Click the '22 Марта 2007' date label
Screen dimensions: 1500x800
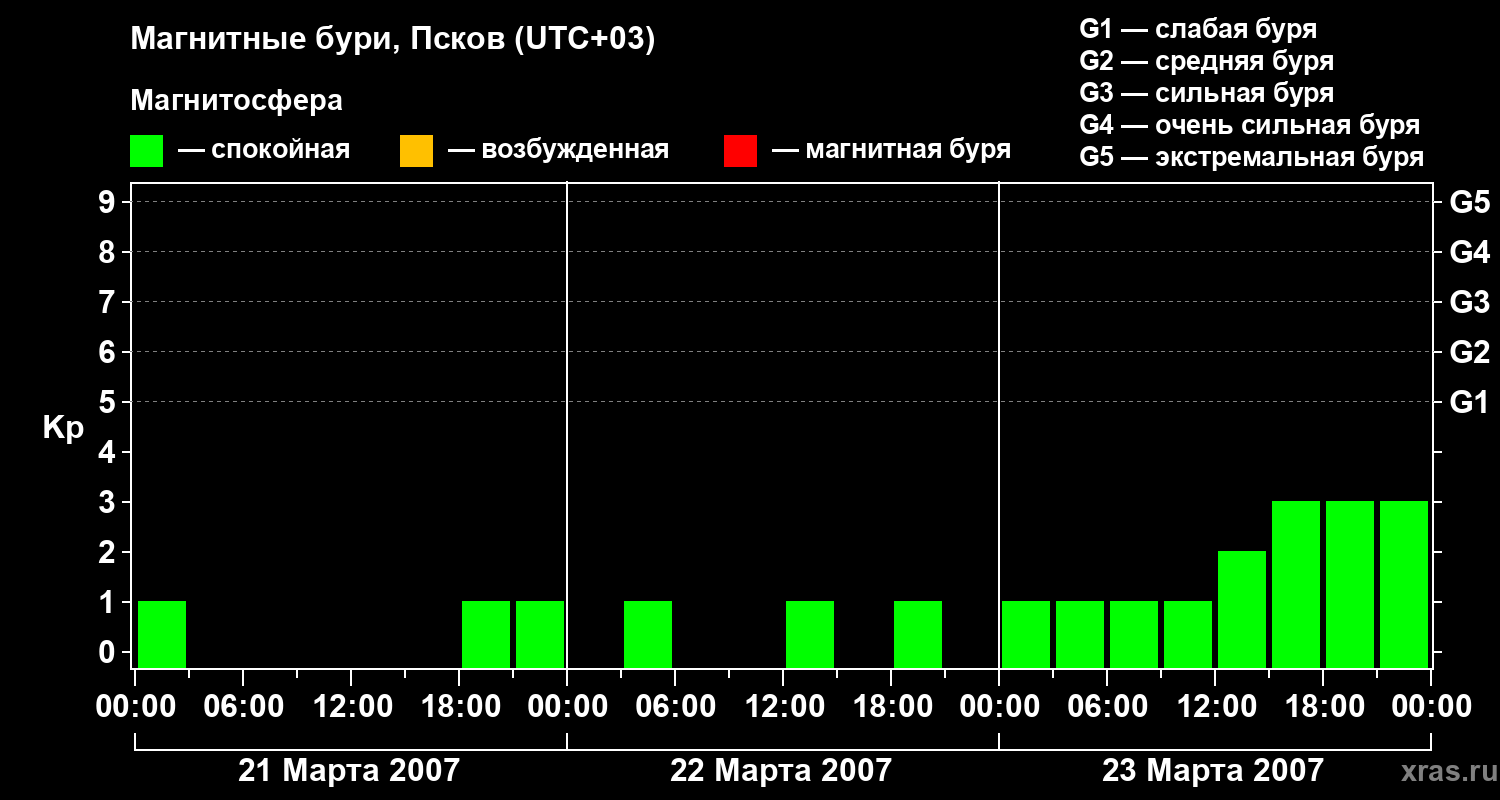tap(781, 771)
